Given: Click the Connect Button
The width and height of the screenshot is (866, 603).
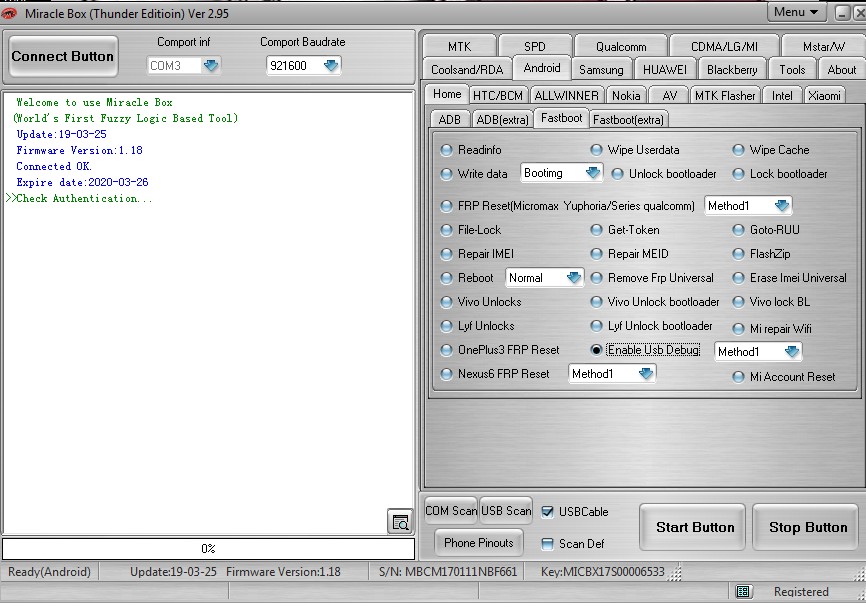Looking at the screenshot, I should click(63, 56).
